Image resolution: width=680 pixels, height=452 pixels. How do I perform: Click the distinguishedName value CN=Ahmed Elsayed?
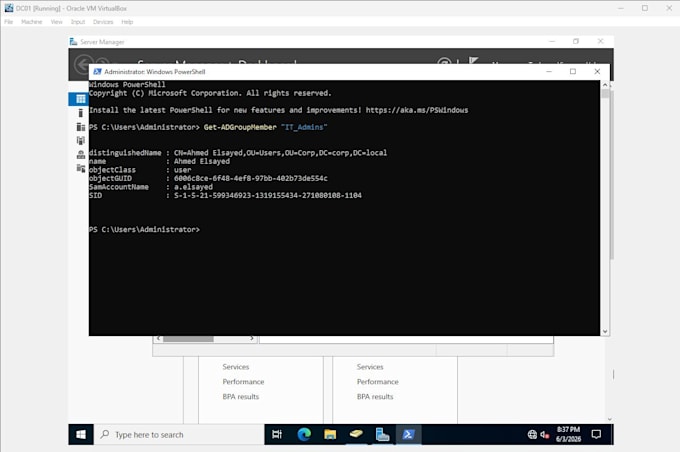pos(280,153)
